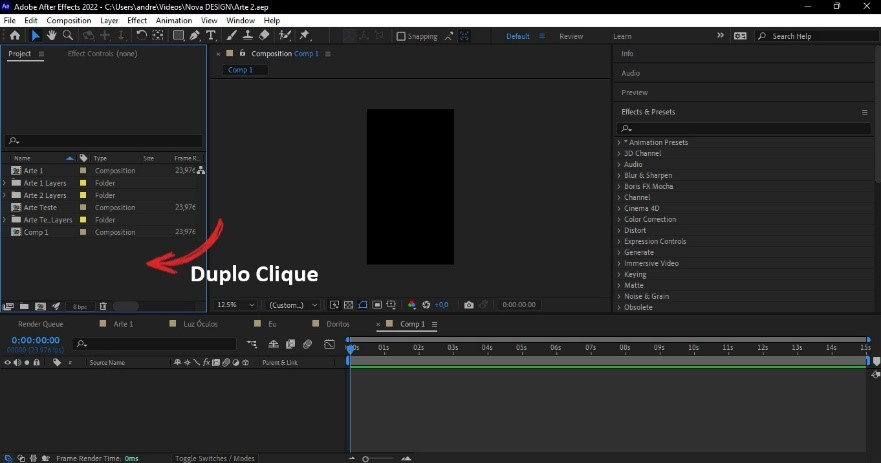Expand the Blur & Sharpen effects category
The width and height of the screenshot is (881, 463).
point(619,175)
